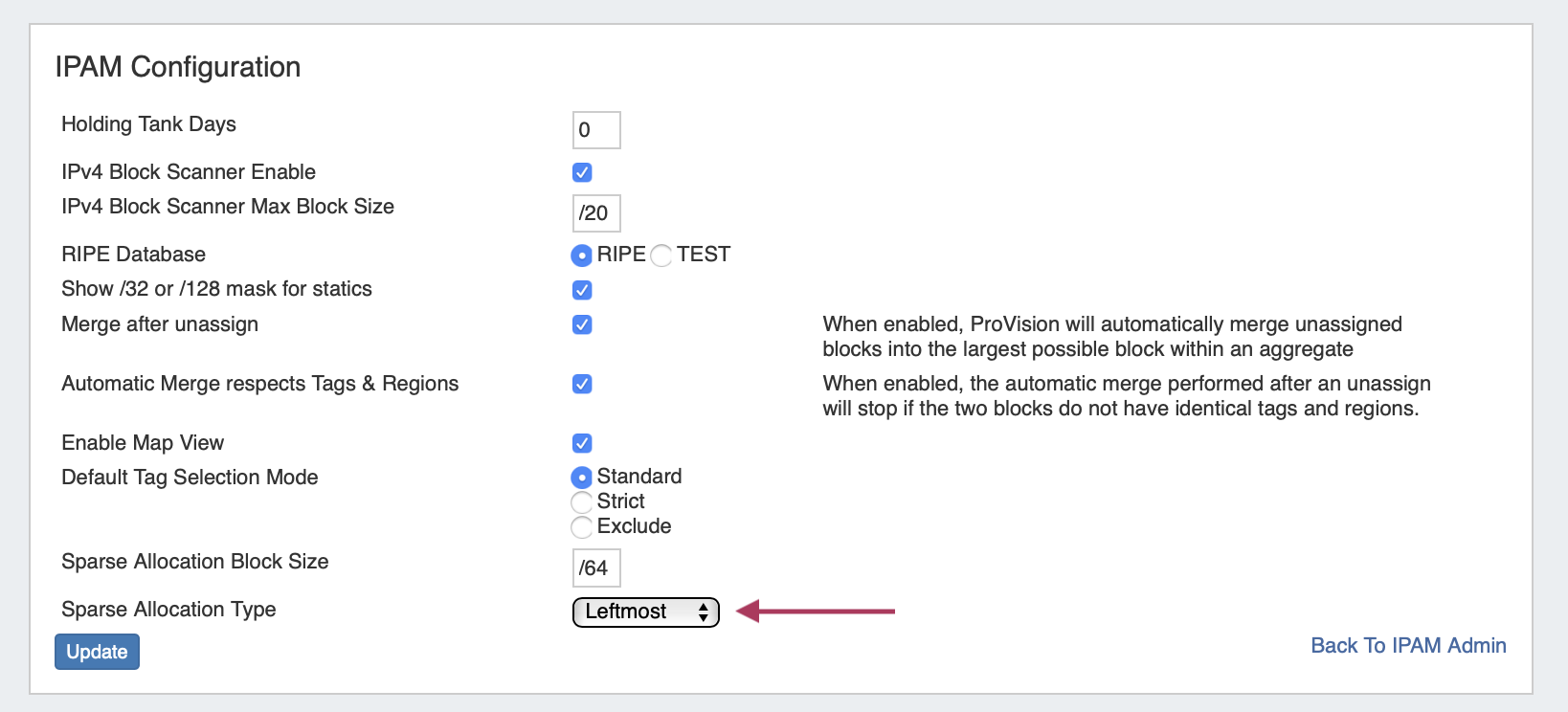
Task: Click the Sparse Allocation Type label
Action: tap(168, 610)
